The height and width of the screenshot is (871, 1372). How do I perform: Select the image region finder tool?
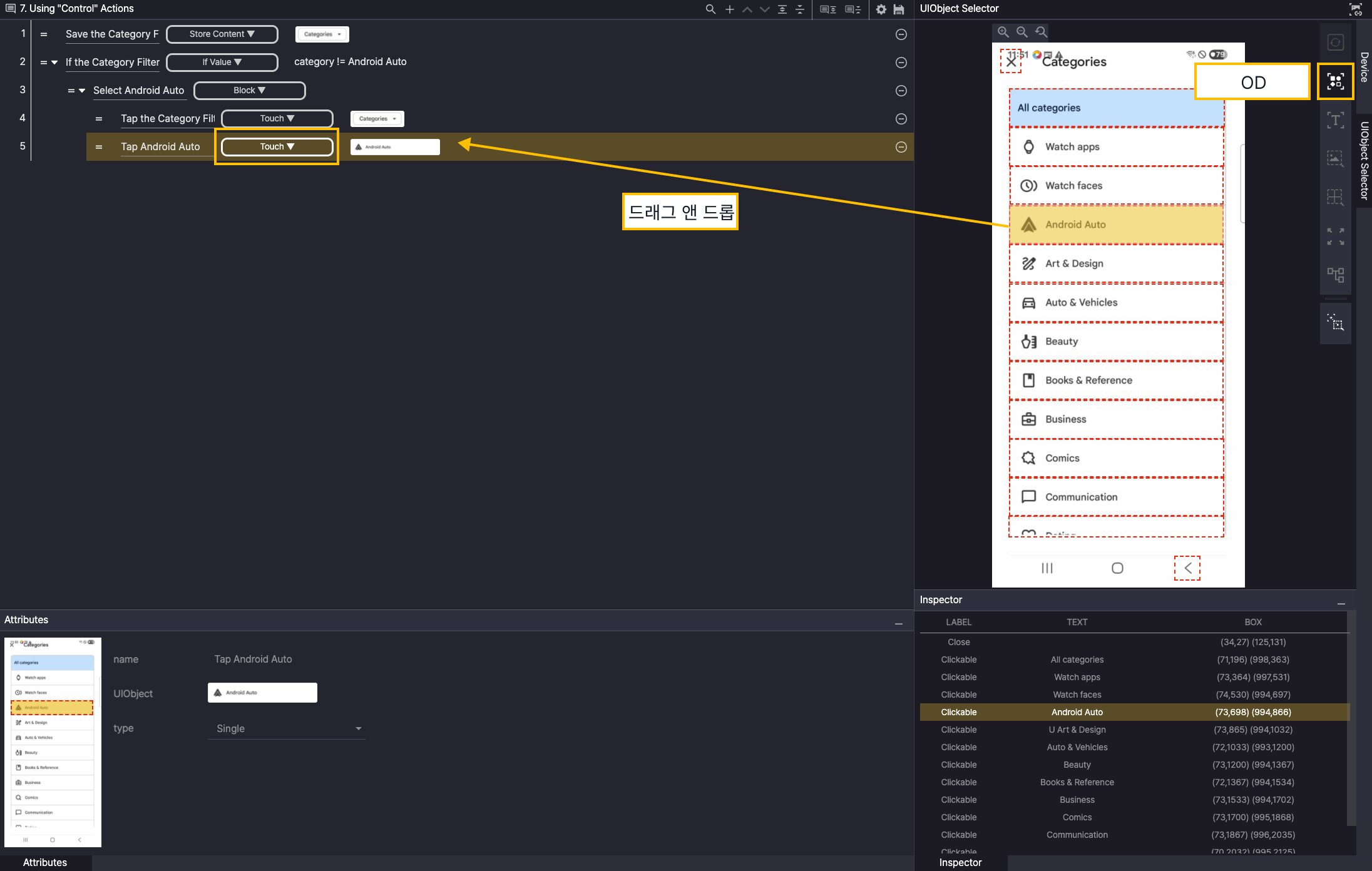click(x=1335, y=158)
